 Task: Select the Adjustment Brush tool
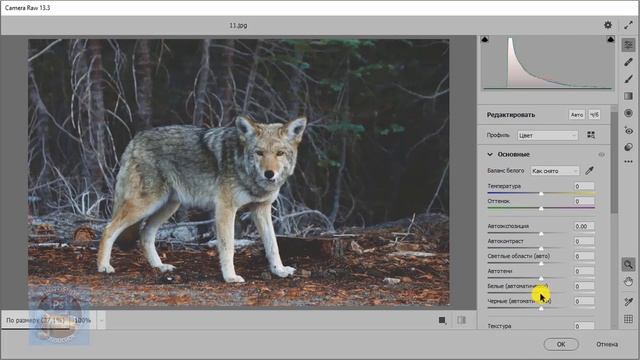tap(628, 79)
